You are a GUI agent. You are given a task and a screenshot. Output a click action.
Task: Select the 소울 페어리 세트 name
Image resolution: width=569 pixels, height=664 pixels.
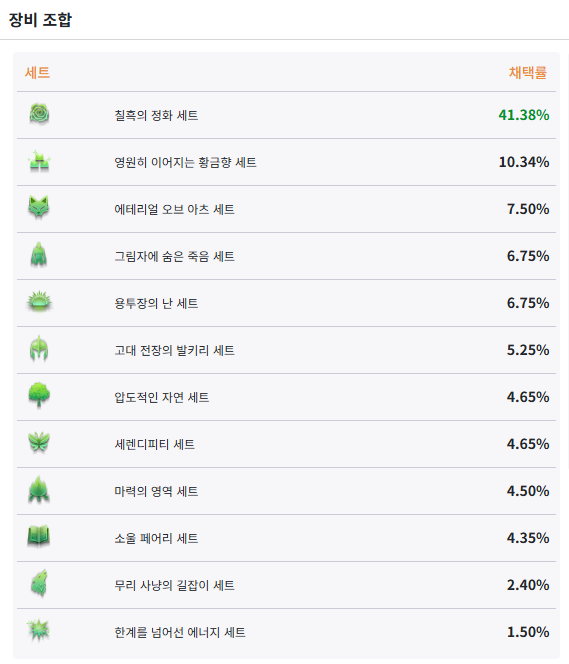click(156, 538)
